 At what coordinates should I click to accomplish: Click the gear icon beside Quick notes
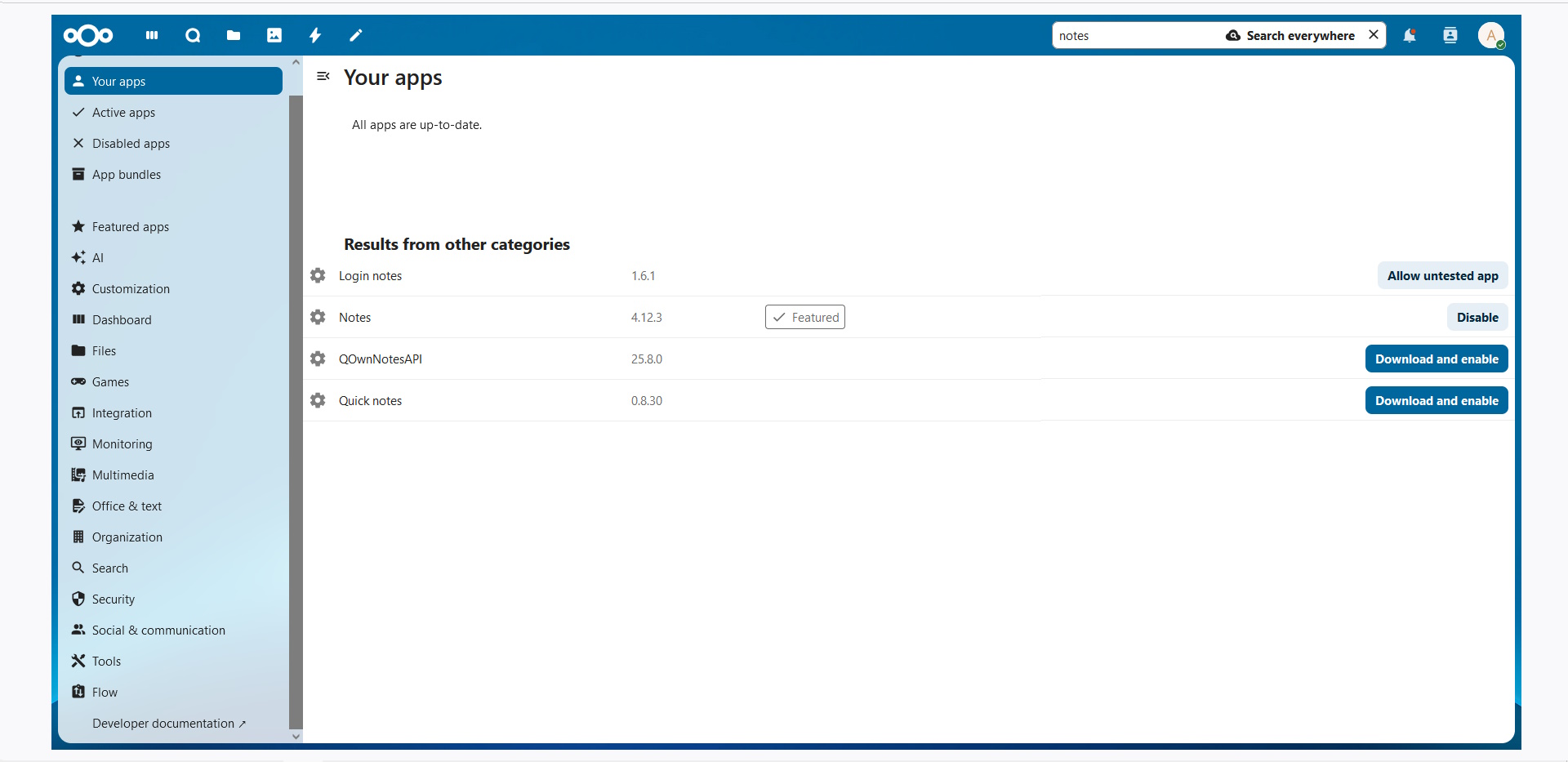pos(318,400)
